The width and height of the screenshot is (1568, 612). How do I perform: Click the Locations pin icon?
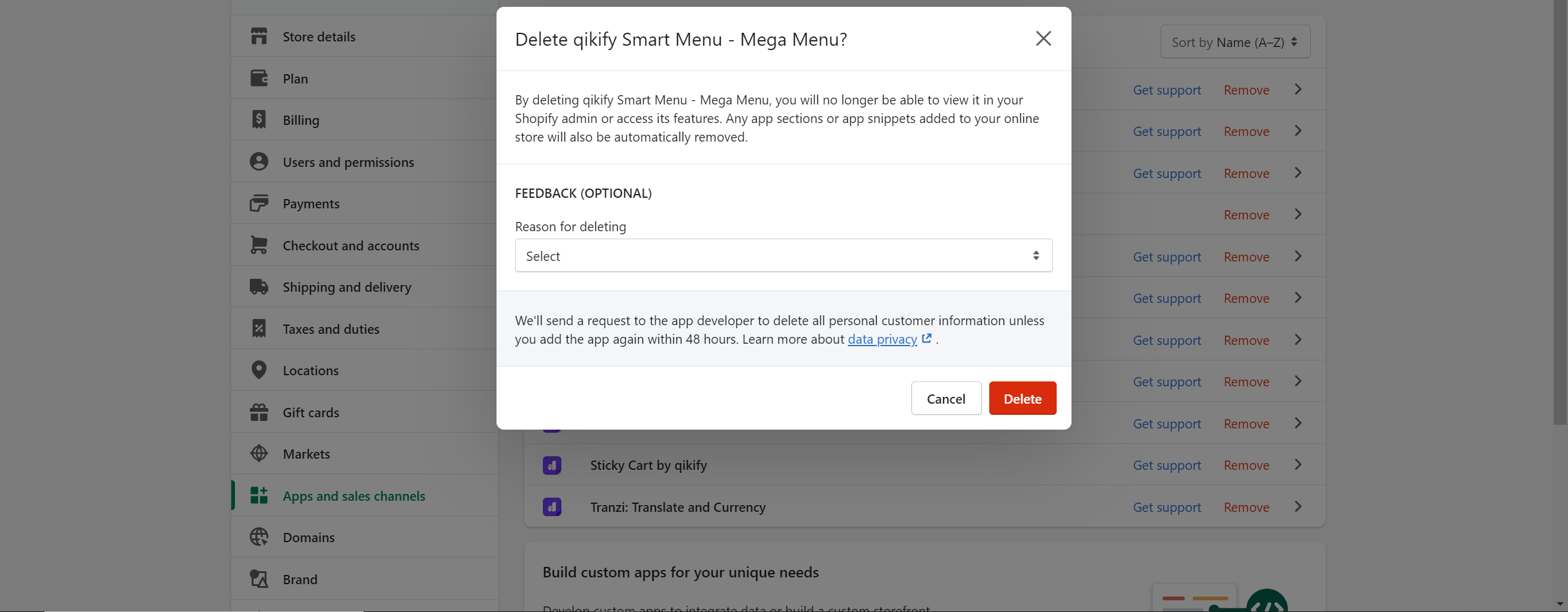259,370
